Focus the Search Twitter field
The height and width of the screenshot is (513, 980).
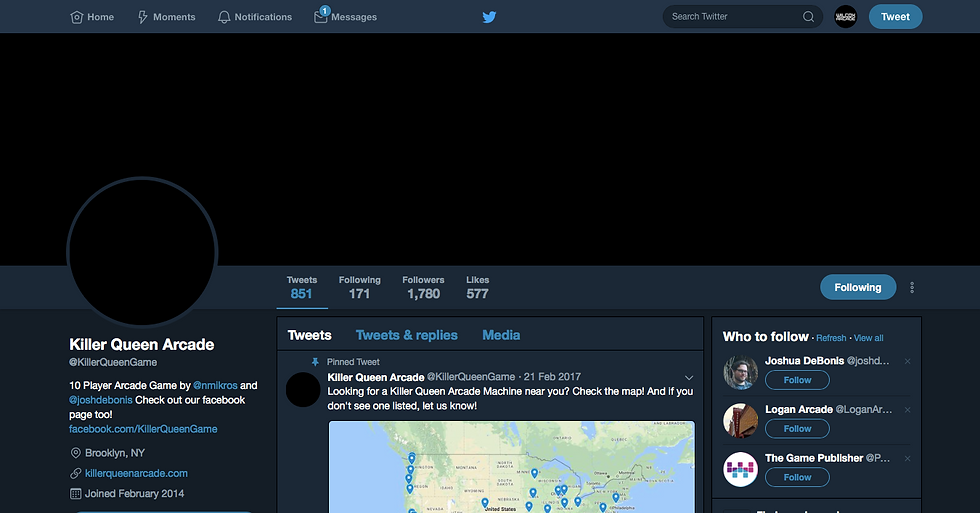pyautogui.click(x=742, y=17)
